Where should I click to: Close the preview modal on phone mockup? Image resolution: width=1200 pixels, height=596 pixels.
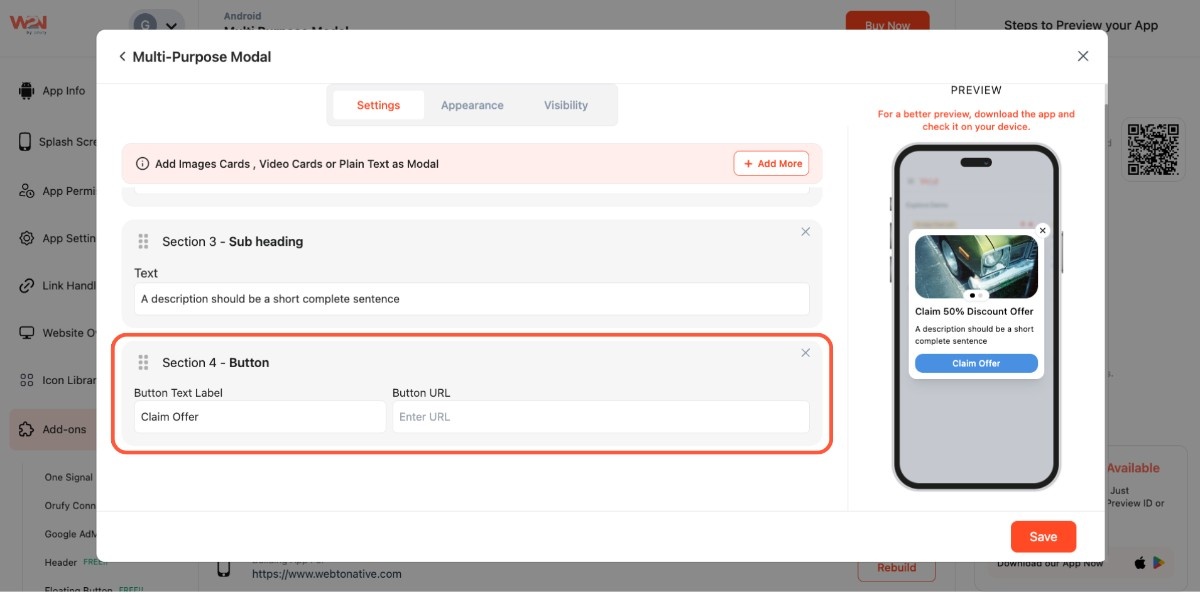pyautogui.click(x=1042, y=231)
